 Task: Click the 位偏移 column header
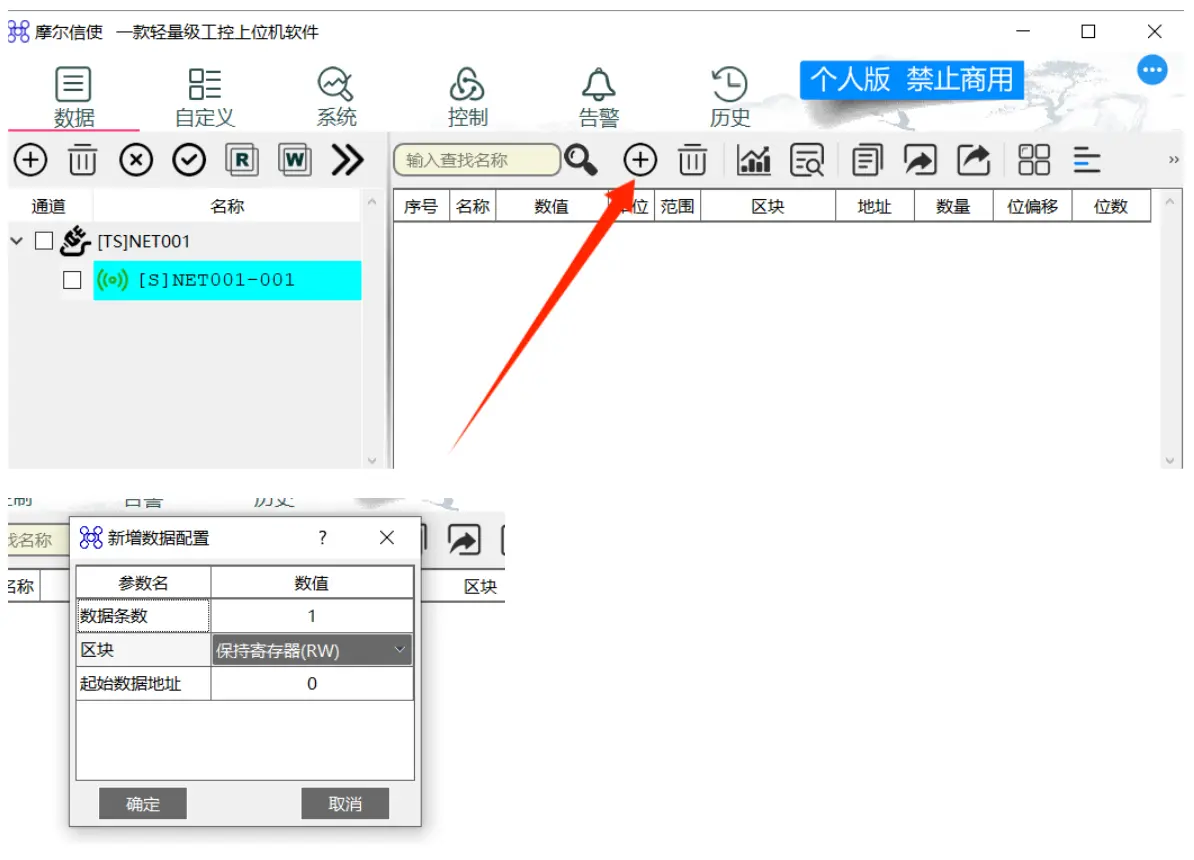(1033, 206)
